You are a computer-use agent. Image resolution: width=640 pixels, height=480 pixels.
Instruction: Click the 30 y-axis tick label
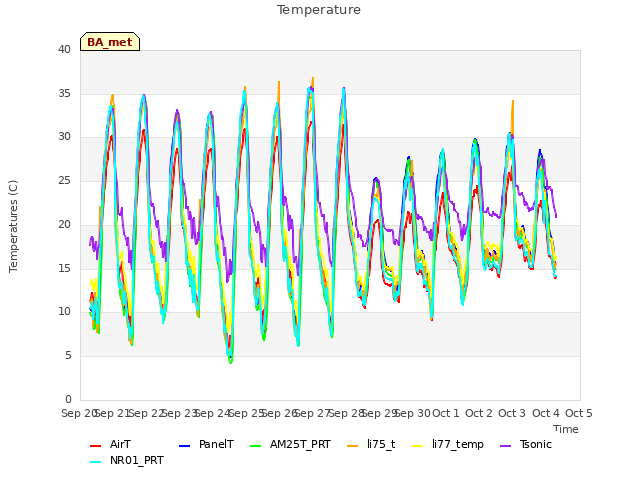tap(64, 137)
